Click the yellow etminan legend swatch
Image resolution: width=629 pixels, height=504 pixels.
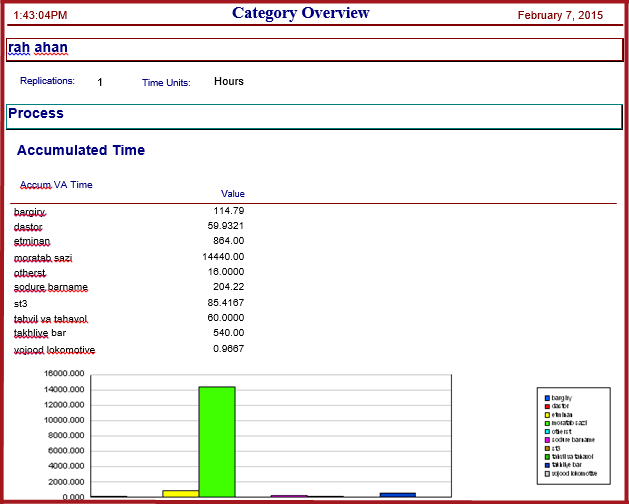[547, 415]
